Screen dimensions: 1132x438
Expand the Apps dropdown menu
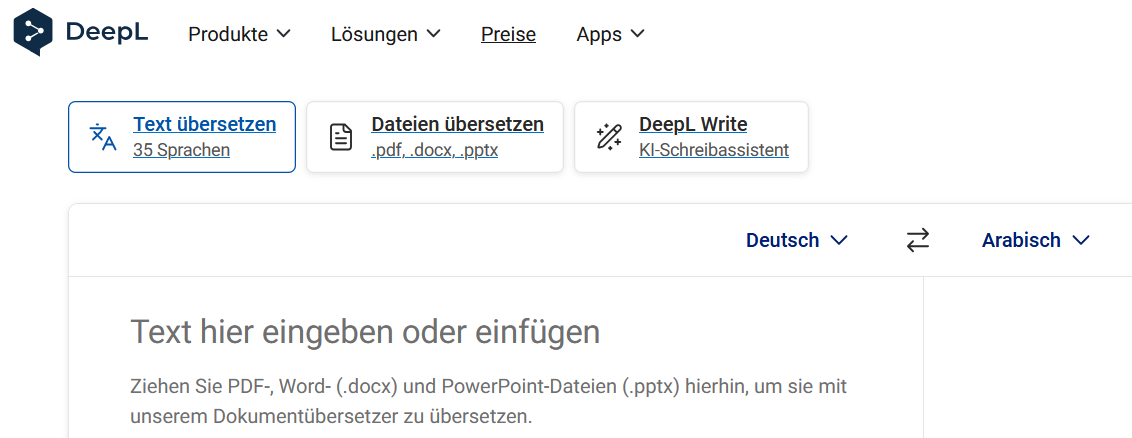tap(610, 34)
